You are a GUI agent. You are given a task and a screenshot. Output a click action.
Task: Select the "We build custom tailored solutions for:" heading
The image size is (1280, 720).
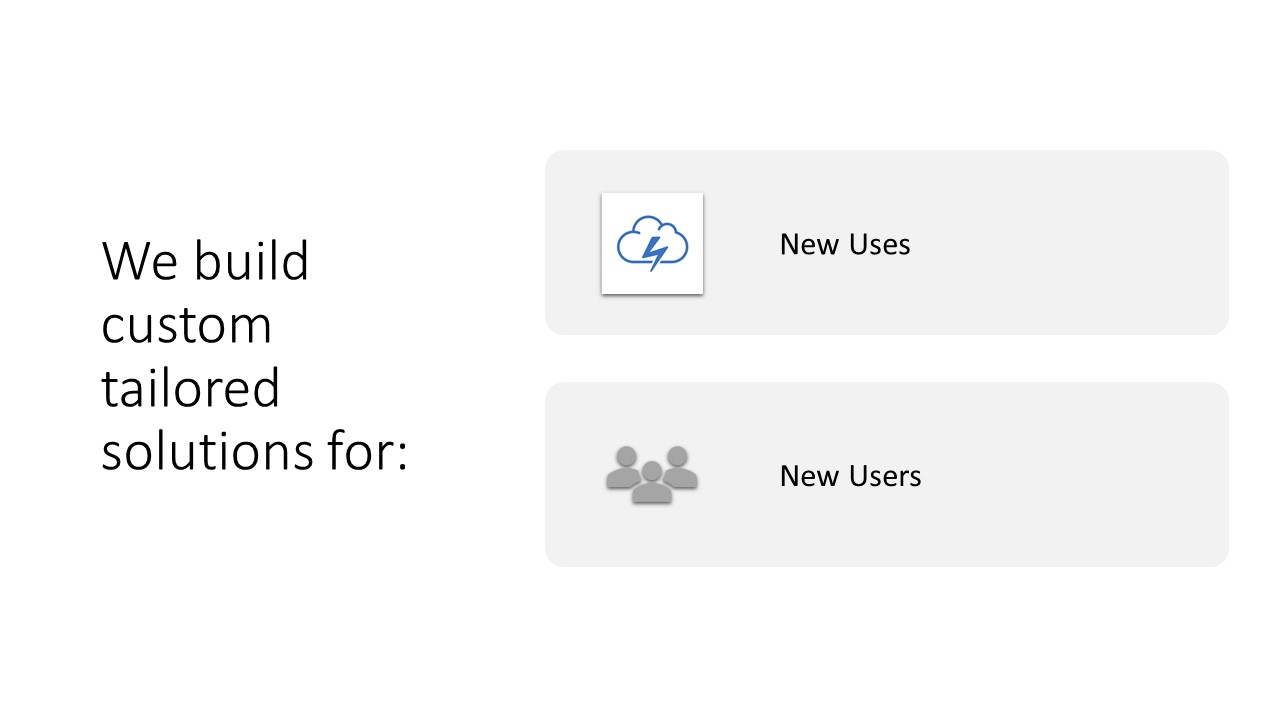255,356
